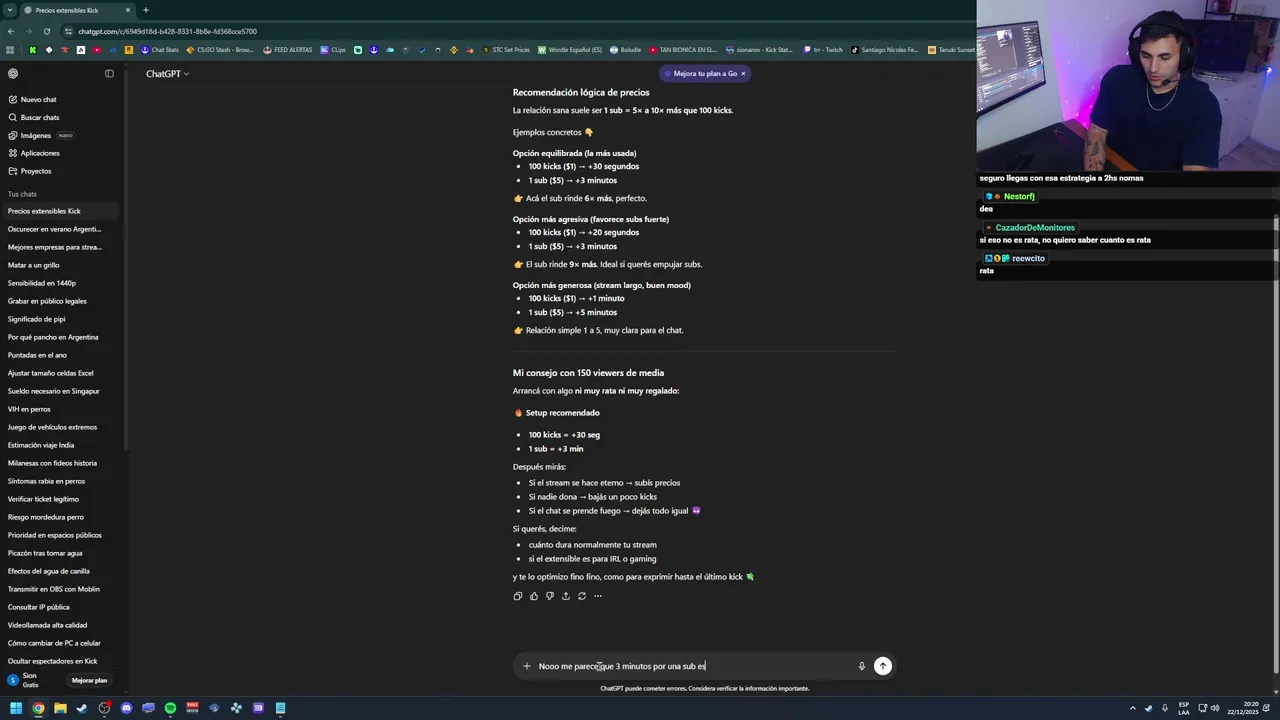Click the Mejorar plan button

click(89, 680)
